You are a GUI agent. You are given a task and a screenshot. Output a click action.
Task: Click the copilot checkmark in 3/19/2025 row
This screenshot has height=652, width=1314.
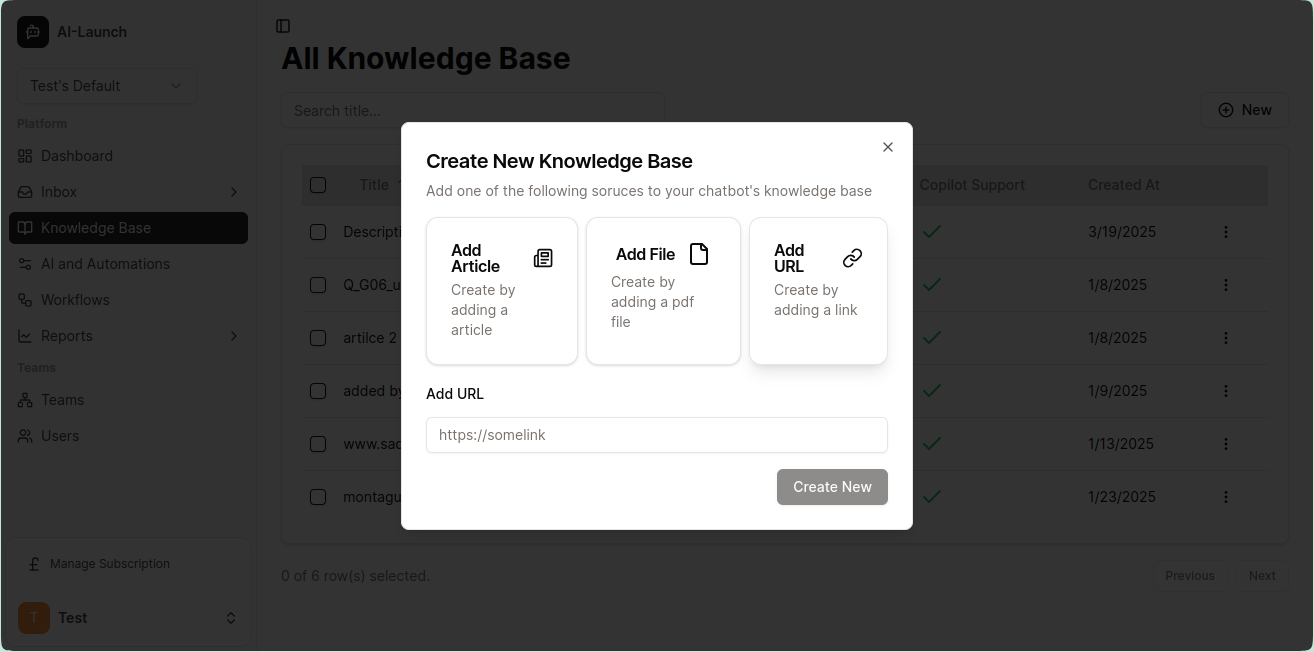[x=932, y=232]
